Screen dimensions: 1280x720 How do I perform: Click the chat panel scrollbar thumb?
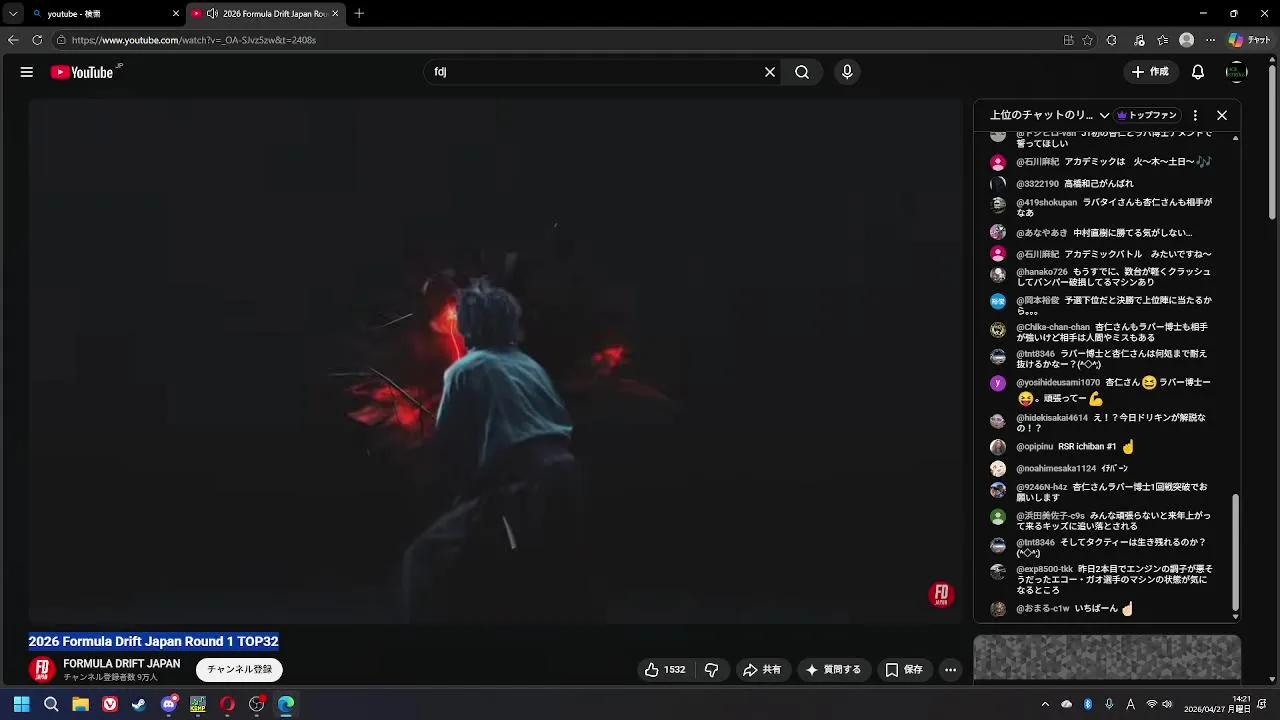click(x=1235, y=553)
